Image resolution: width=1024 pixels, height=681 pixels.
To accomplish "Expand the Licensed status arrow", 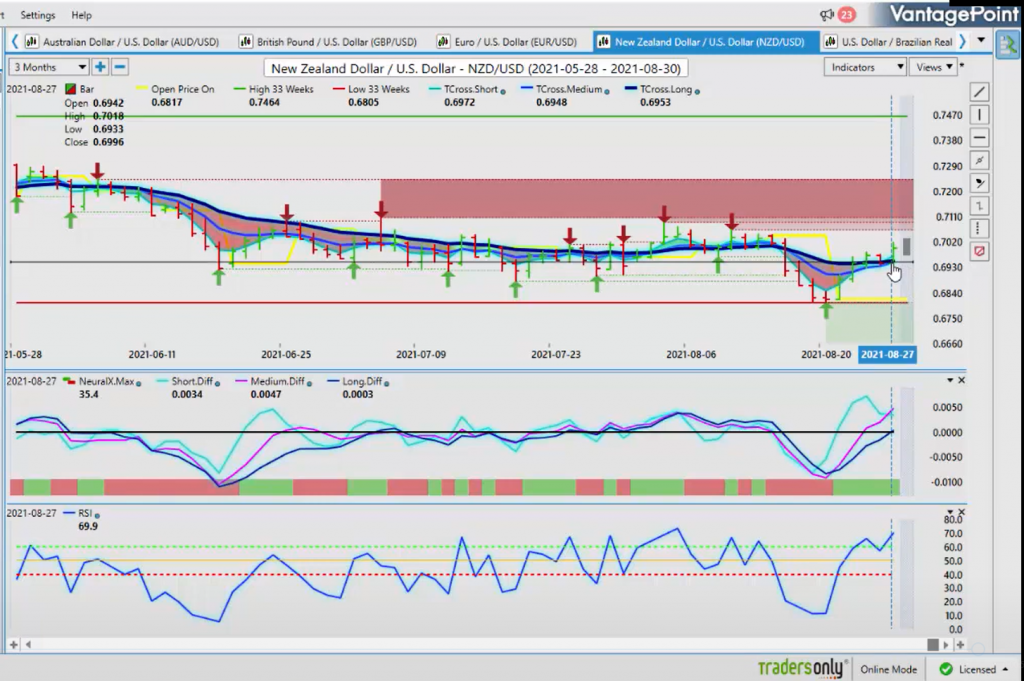I will [x=1004, y=669].
